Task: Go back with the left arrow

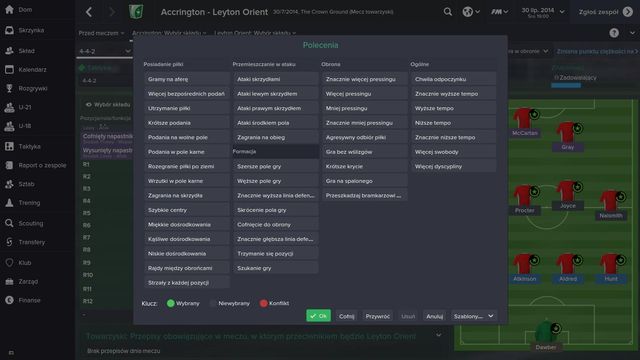Action: click(89, 12)
